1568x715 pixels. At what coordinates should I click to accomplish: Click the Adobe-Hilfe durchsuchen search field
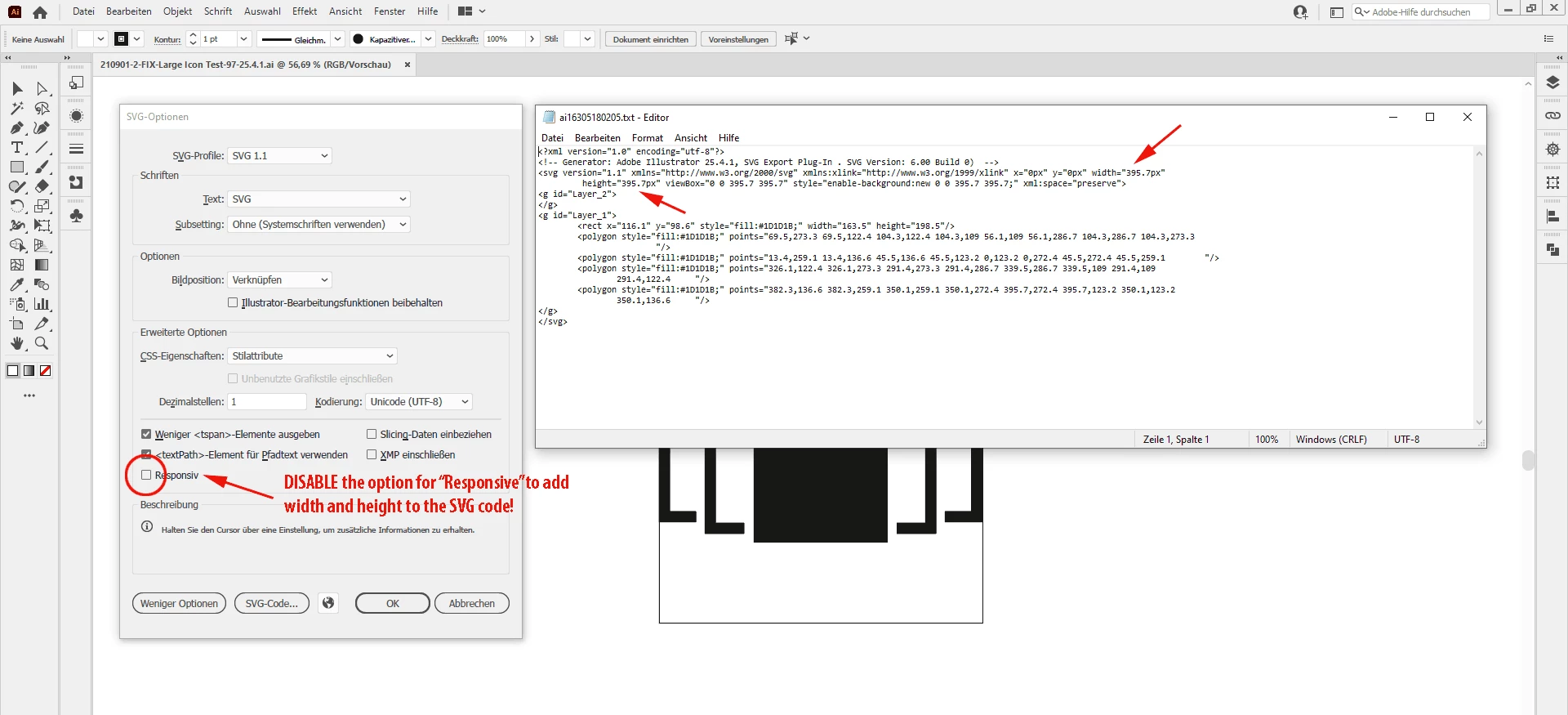(x=1420, y=12)
